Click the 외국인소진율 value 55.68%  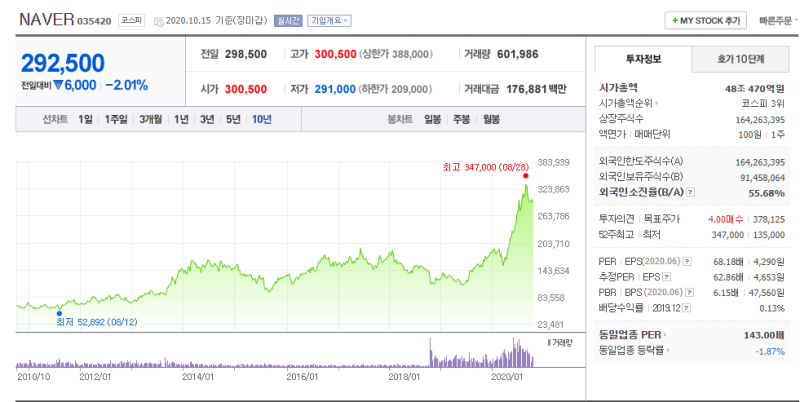(767, 193)
